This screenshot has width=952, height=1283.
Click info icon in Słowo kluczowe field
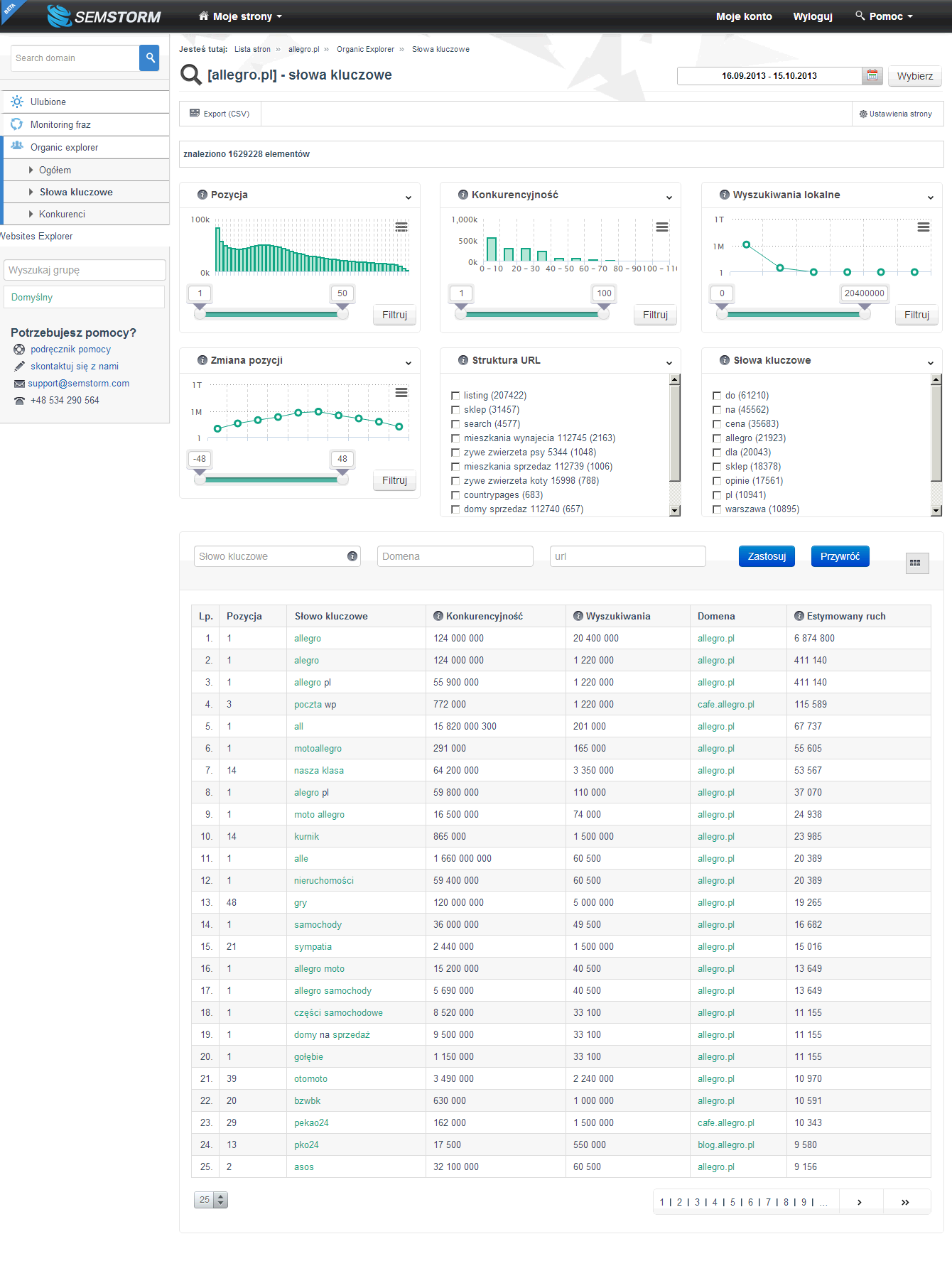click(352, 556)
